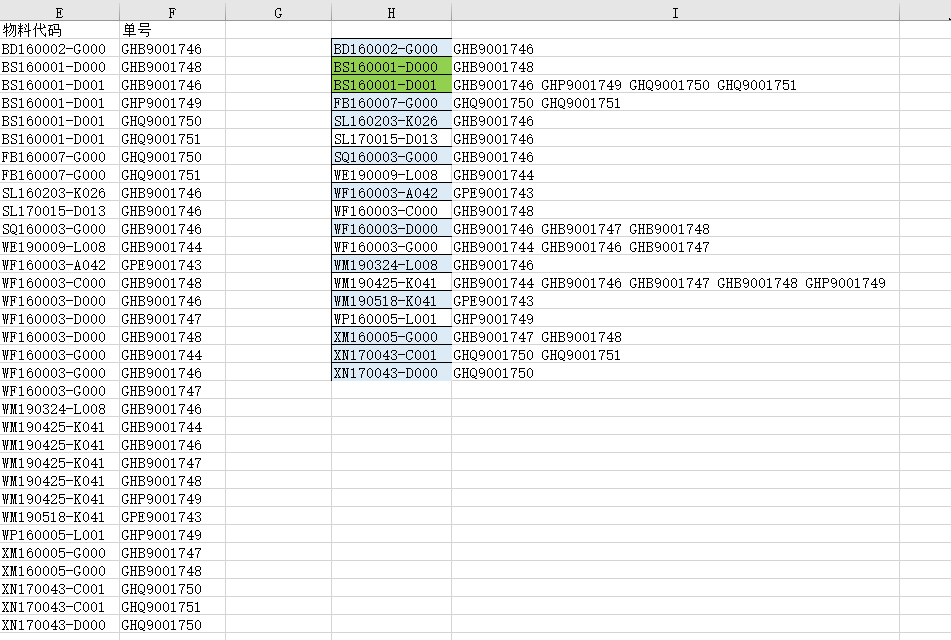
Task: Select WP160005-L001 cell in column H
Action: coord(391,318)
